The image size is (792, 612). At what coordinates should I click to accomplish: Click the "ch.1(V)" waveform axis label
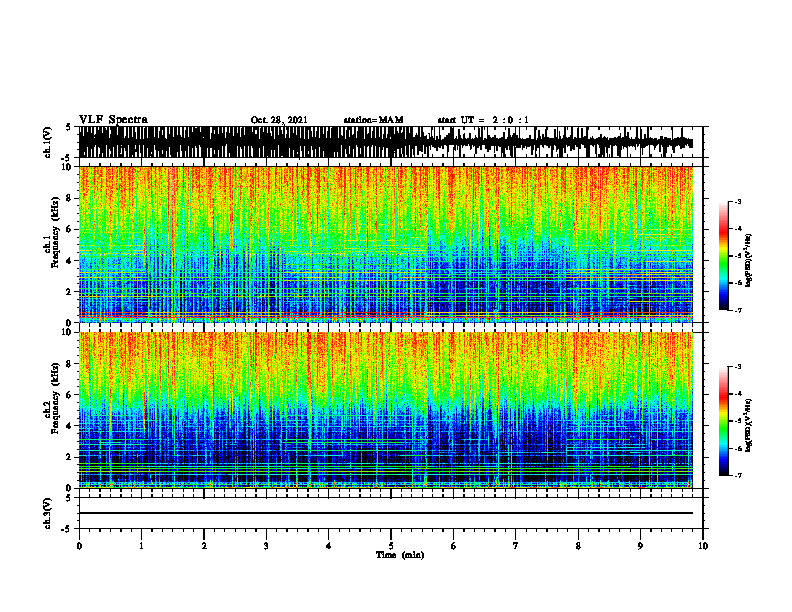pyautogui.click(x=48, y=142)
